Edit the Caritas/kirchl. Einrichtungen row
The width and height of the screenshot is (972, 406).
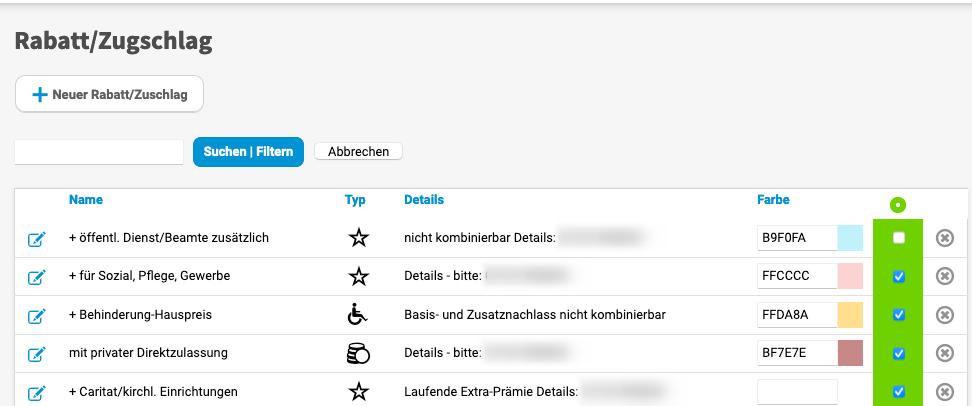pyautogui.click(x=36, y=392)
